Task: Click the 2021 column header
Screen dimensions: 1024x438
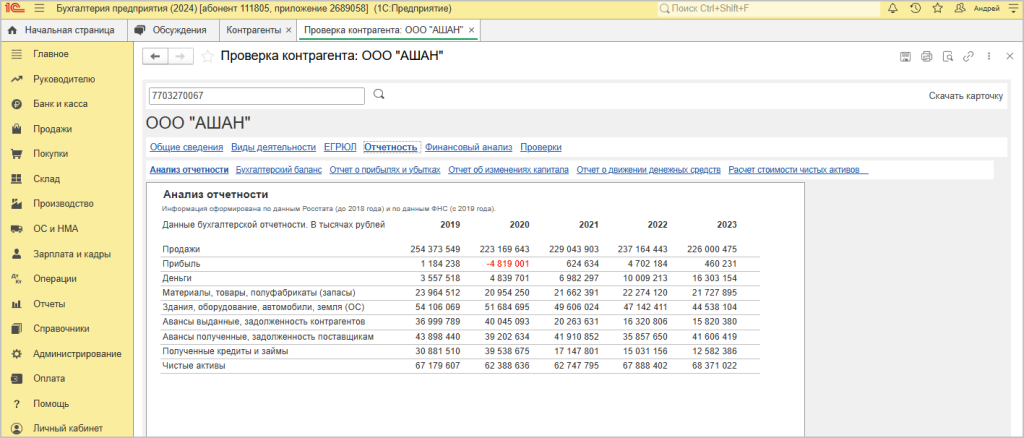Action: point(589,225)
